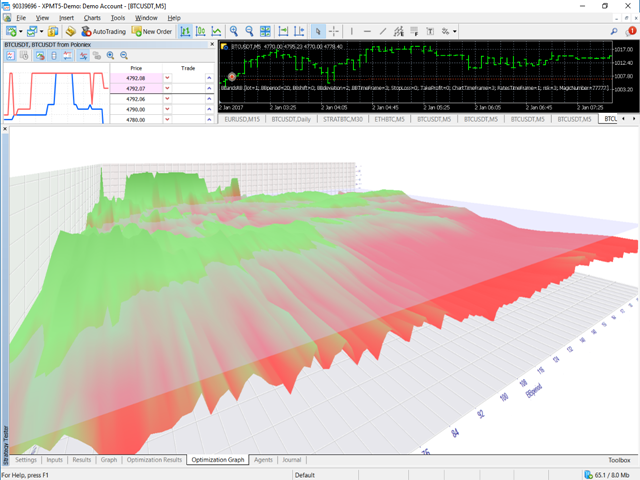
Task: Switch to the EURUSD,M15 chart tab
Action: [x=242, y=119]
